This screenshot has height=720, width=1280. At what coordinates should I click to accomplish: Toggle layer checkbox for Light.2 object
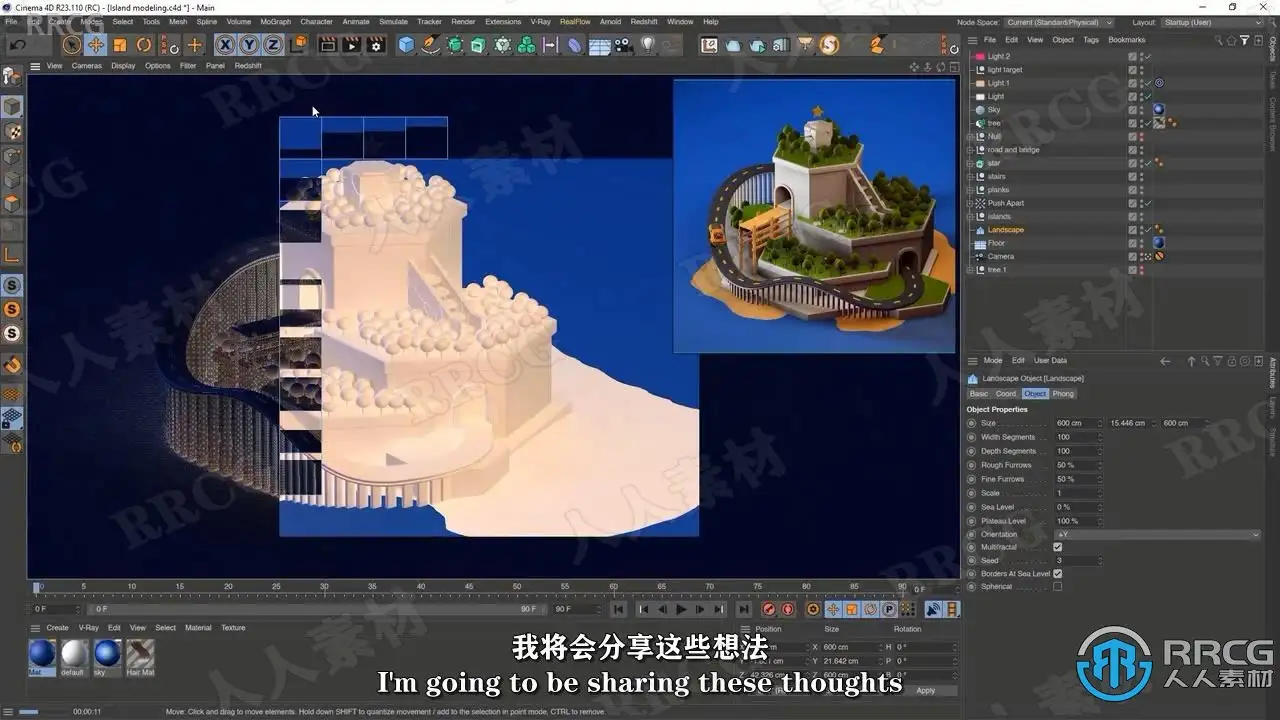(x=1132, y=57)
